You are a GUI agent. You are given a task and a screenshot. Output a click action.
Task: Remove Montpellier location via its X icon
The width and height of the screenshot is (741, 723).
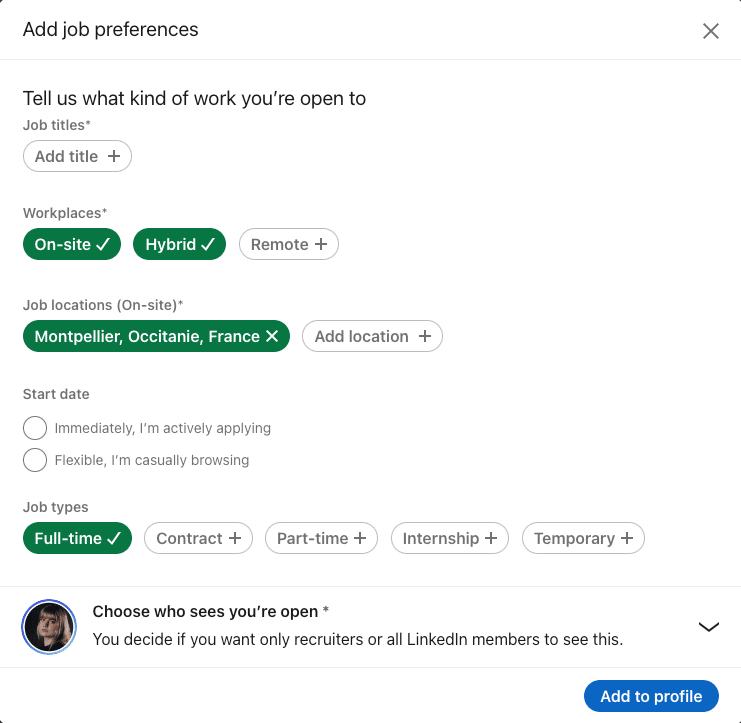272,336
